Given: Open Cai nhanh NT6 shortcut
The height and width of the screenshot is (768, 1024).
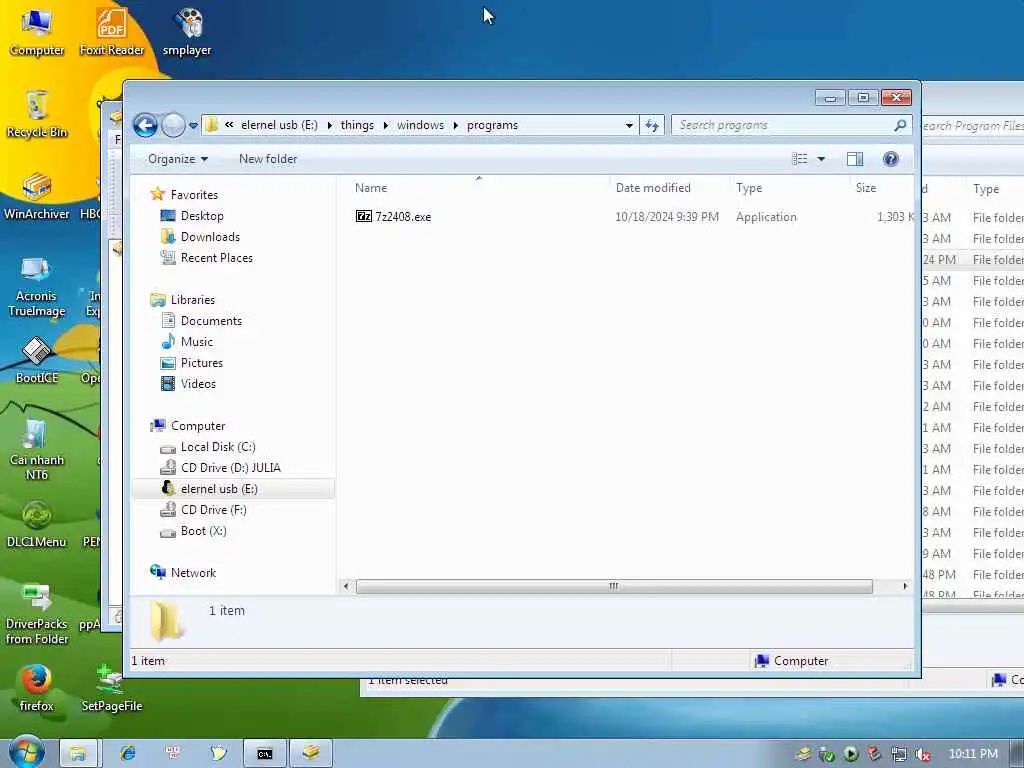Looking at the screenshot, I should [x=37, y=449].
